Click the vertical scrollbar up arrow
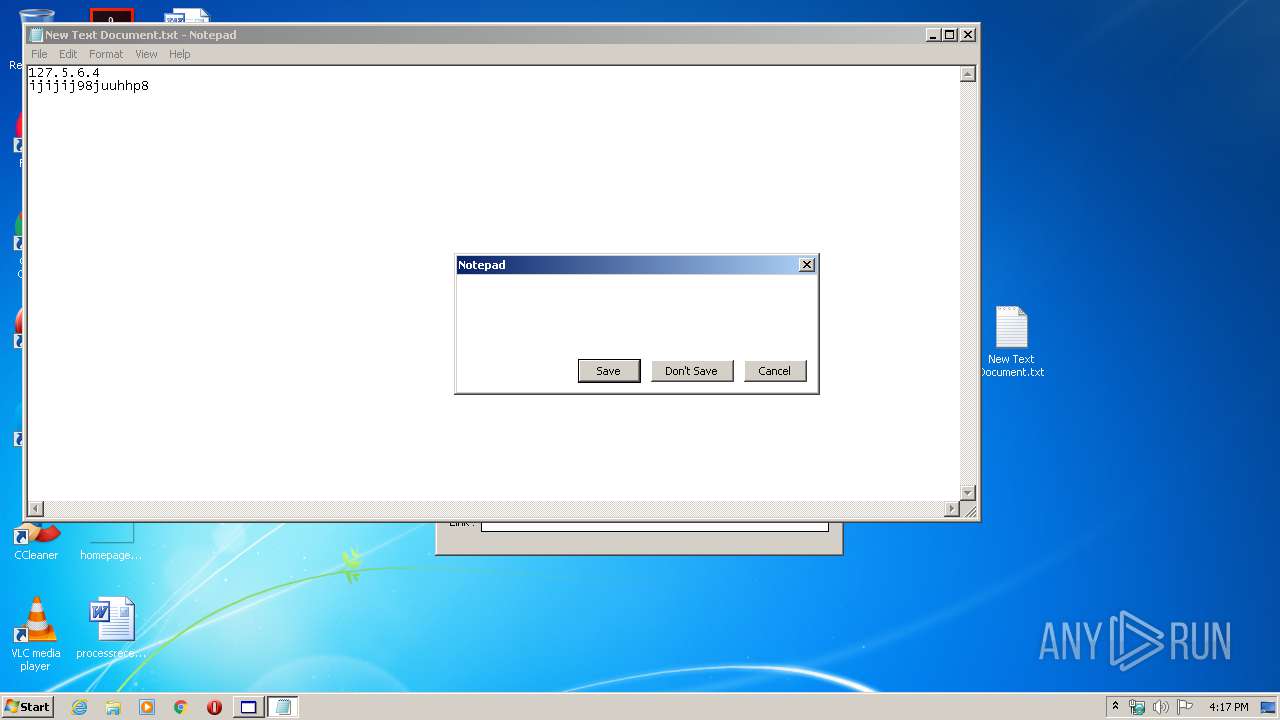The height and width of the screenshot is (720, 1280). coord(967,74)
